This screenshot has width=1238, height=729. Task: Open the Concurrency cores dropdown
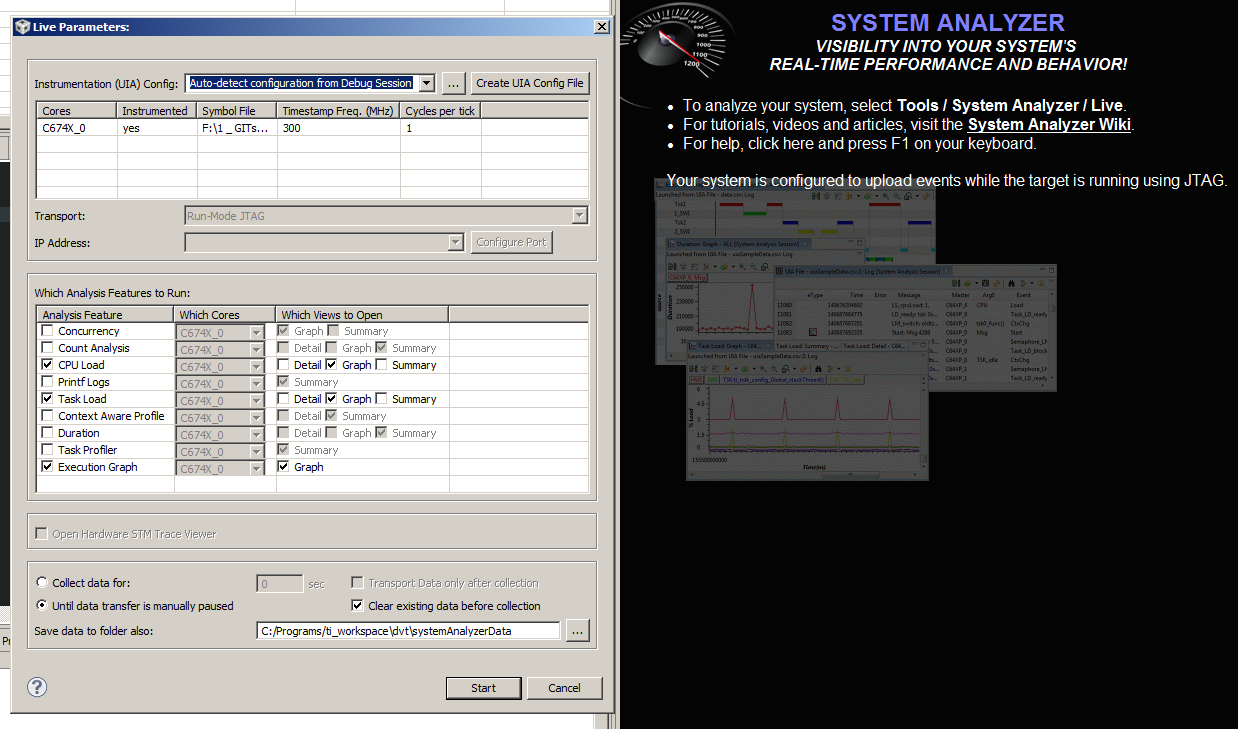[x=256, y=332]
